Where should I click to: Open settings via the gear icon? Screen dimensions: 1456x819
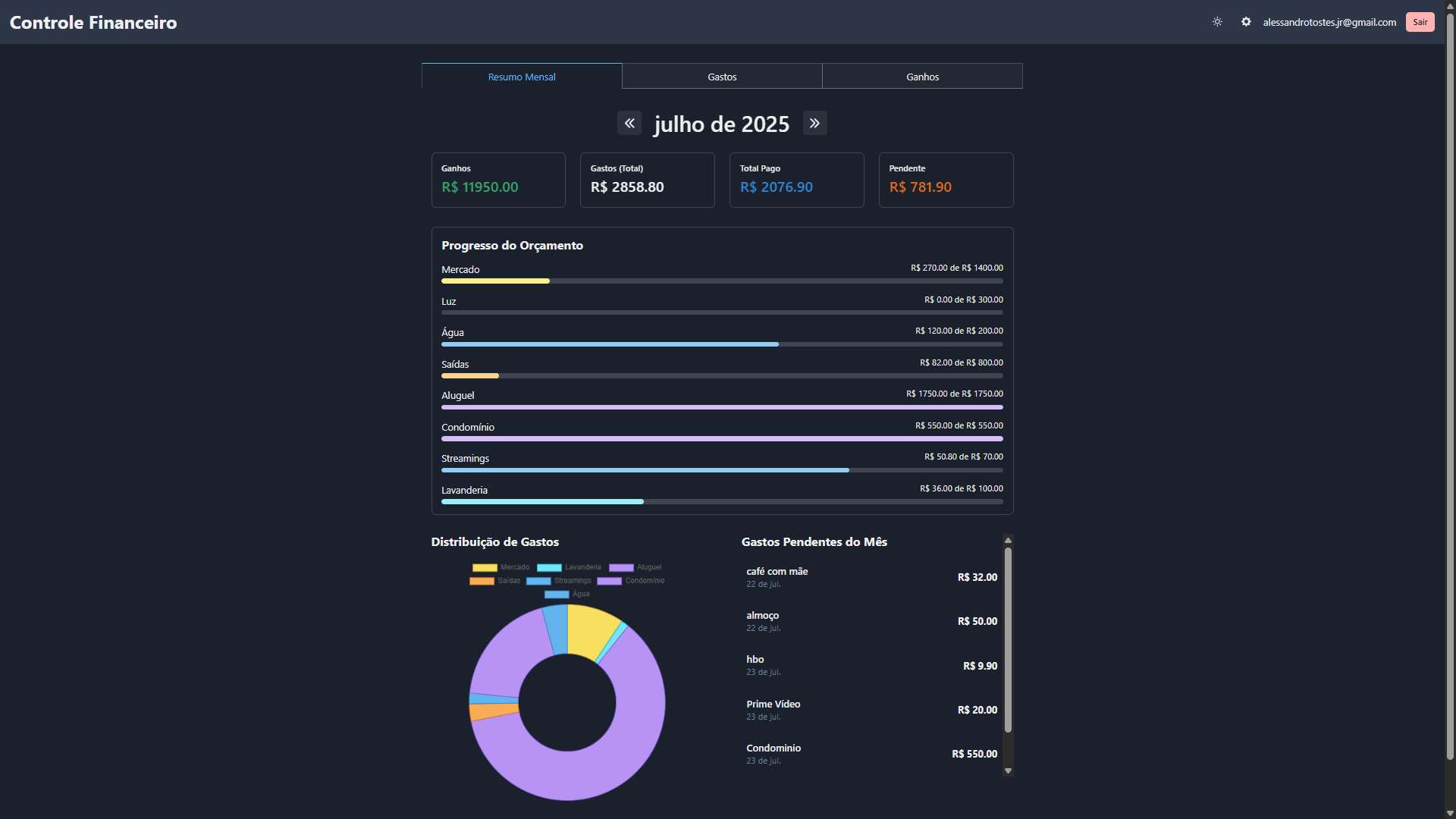(1246, 22)
